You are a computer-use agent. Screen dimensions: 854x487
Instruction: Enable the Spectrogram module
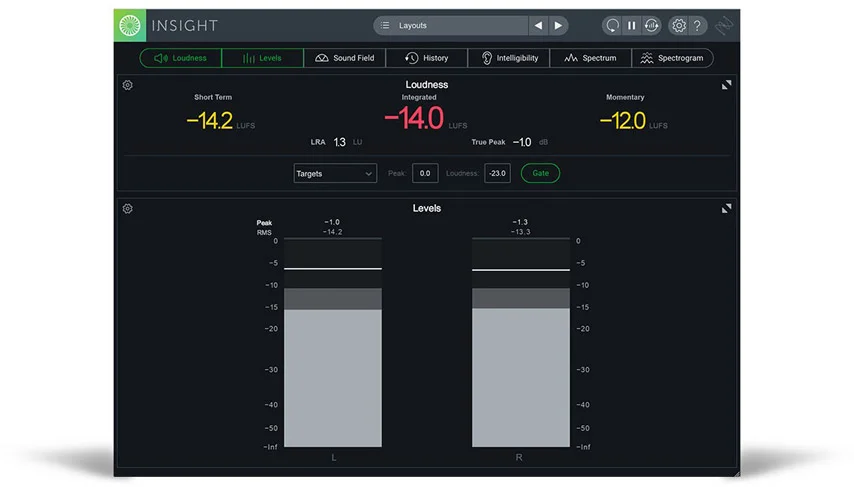673,58
